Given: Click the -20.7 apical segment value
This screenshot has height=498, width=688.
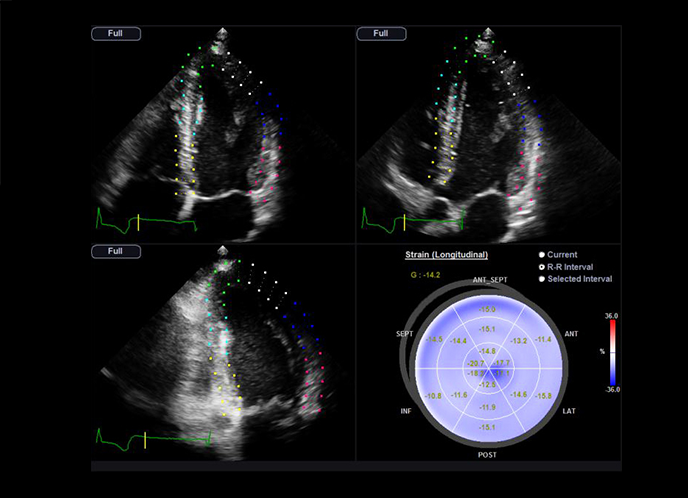Looking at the screenshot, I should click(476, 363).
